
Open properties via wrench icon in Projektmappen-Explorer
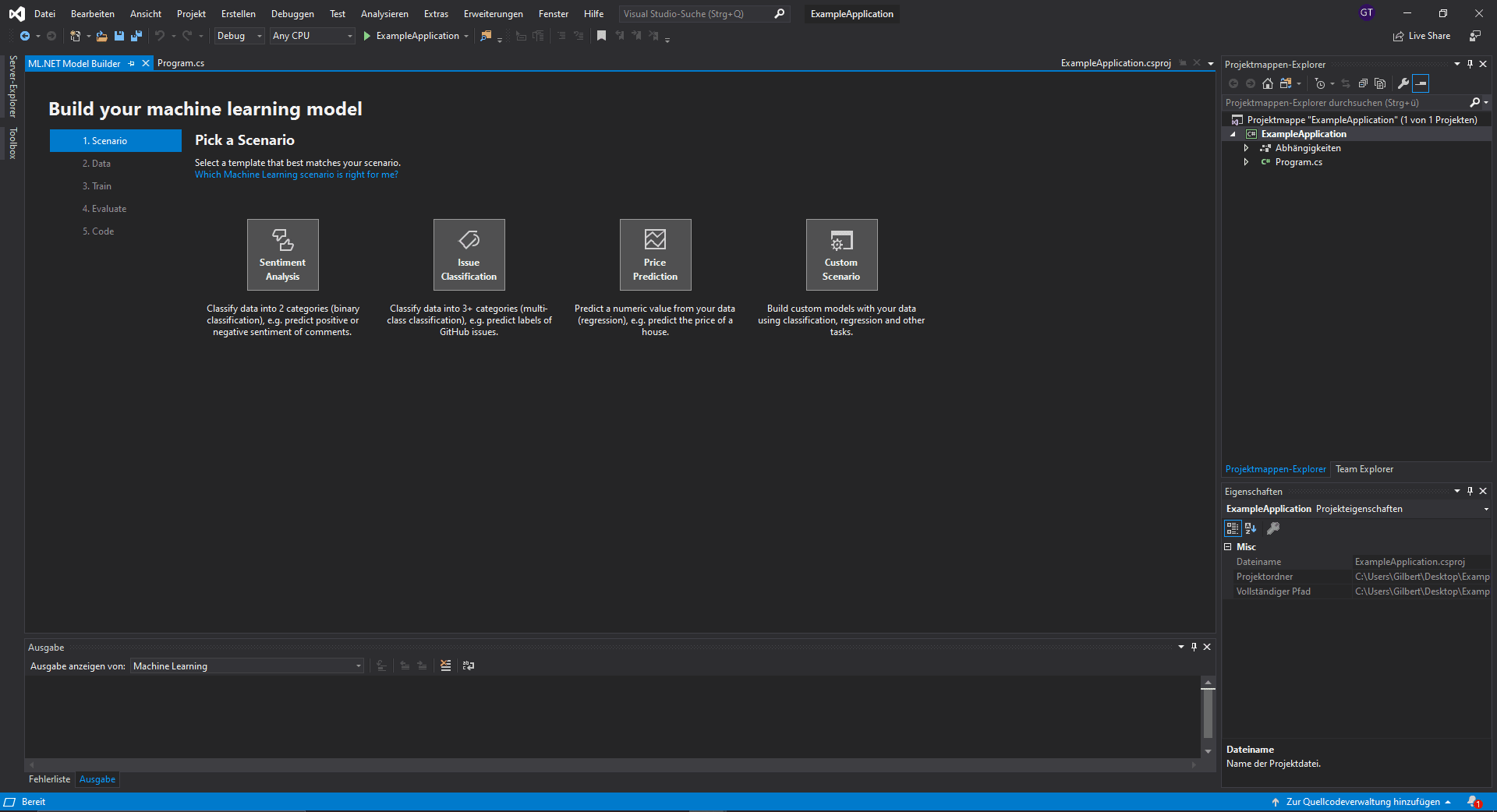tap(1403, 83)
